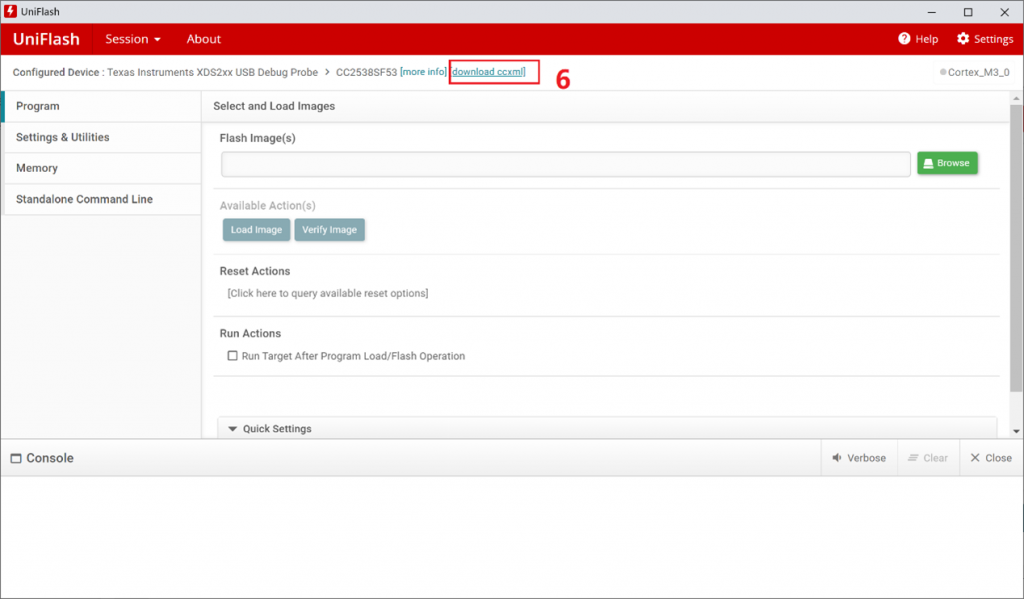Open Help via the question mark icon
Image resolution: width=1024 pixels, height=599 pixels.
tap(904, 39)
